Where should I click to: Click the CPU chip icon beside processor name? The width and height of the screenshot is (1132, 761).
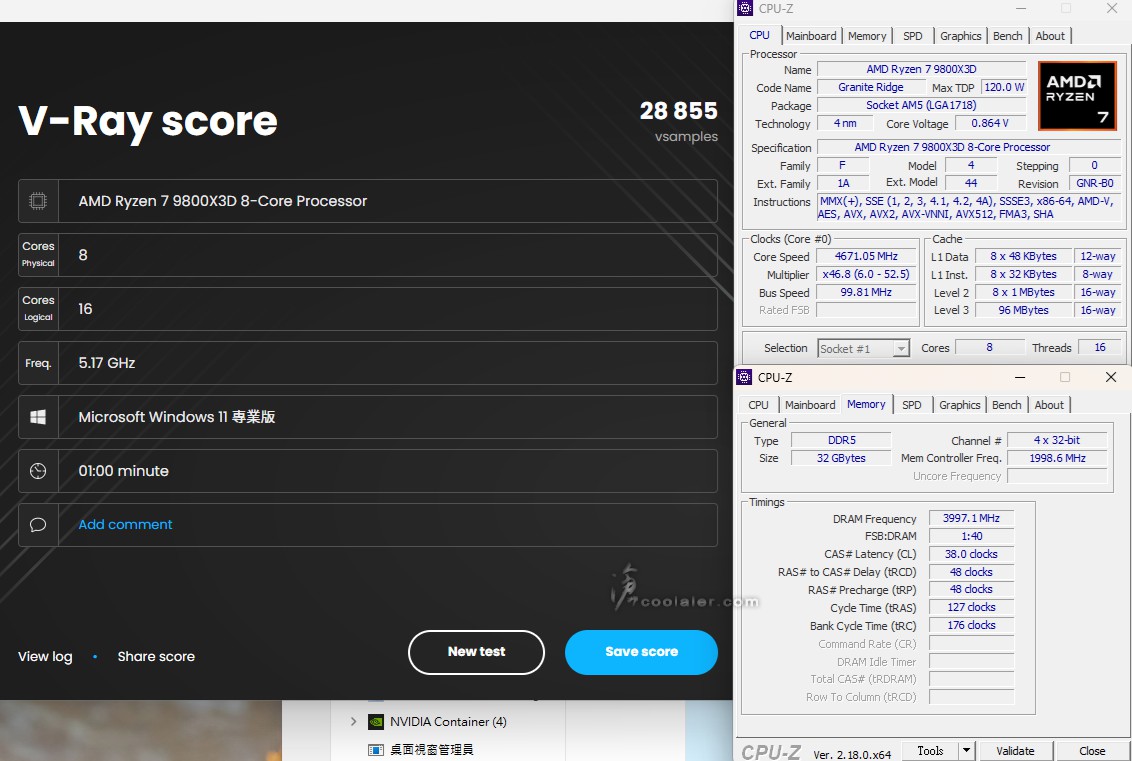point(38,201)
